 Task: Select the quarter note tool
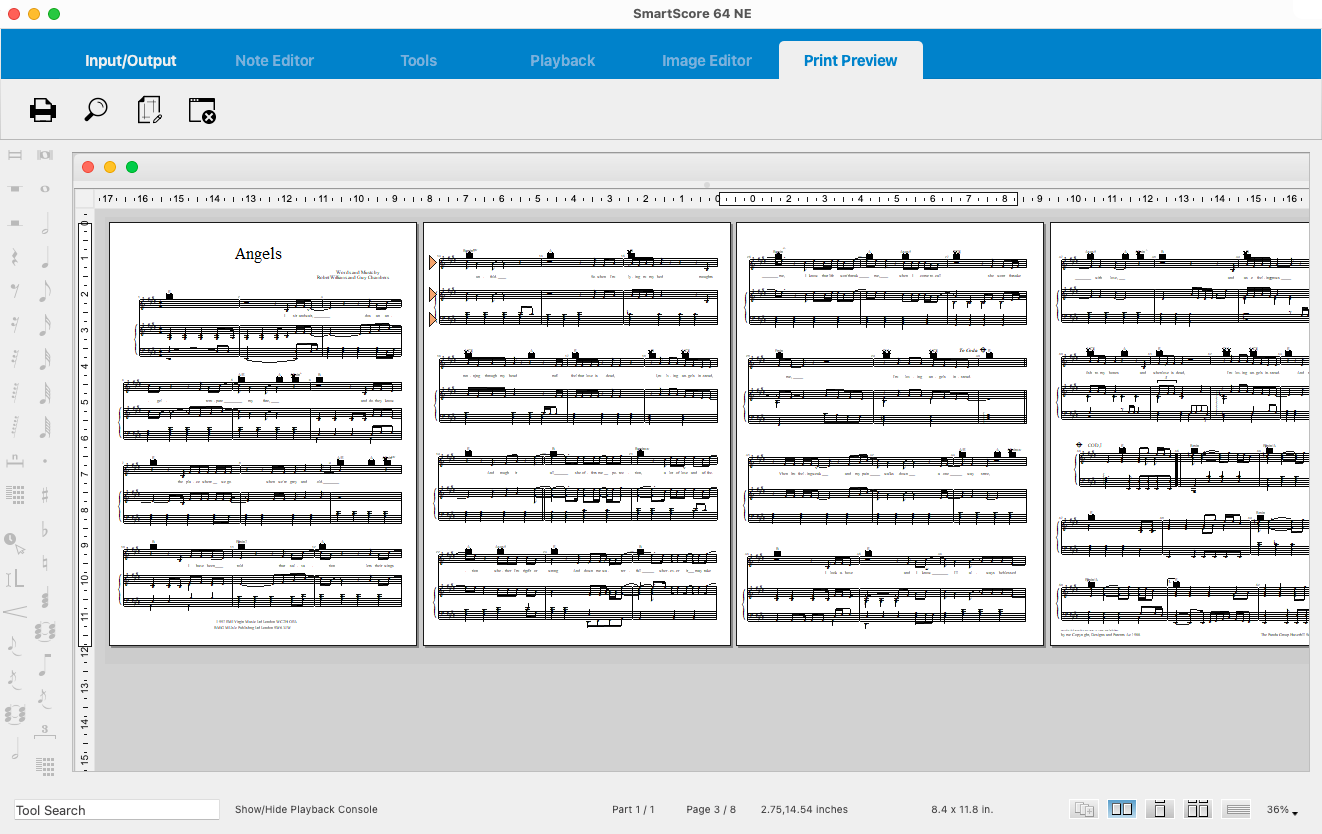tap(45, 257)
